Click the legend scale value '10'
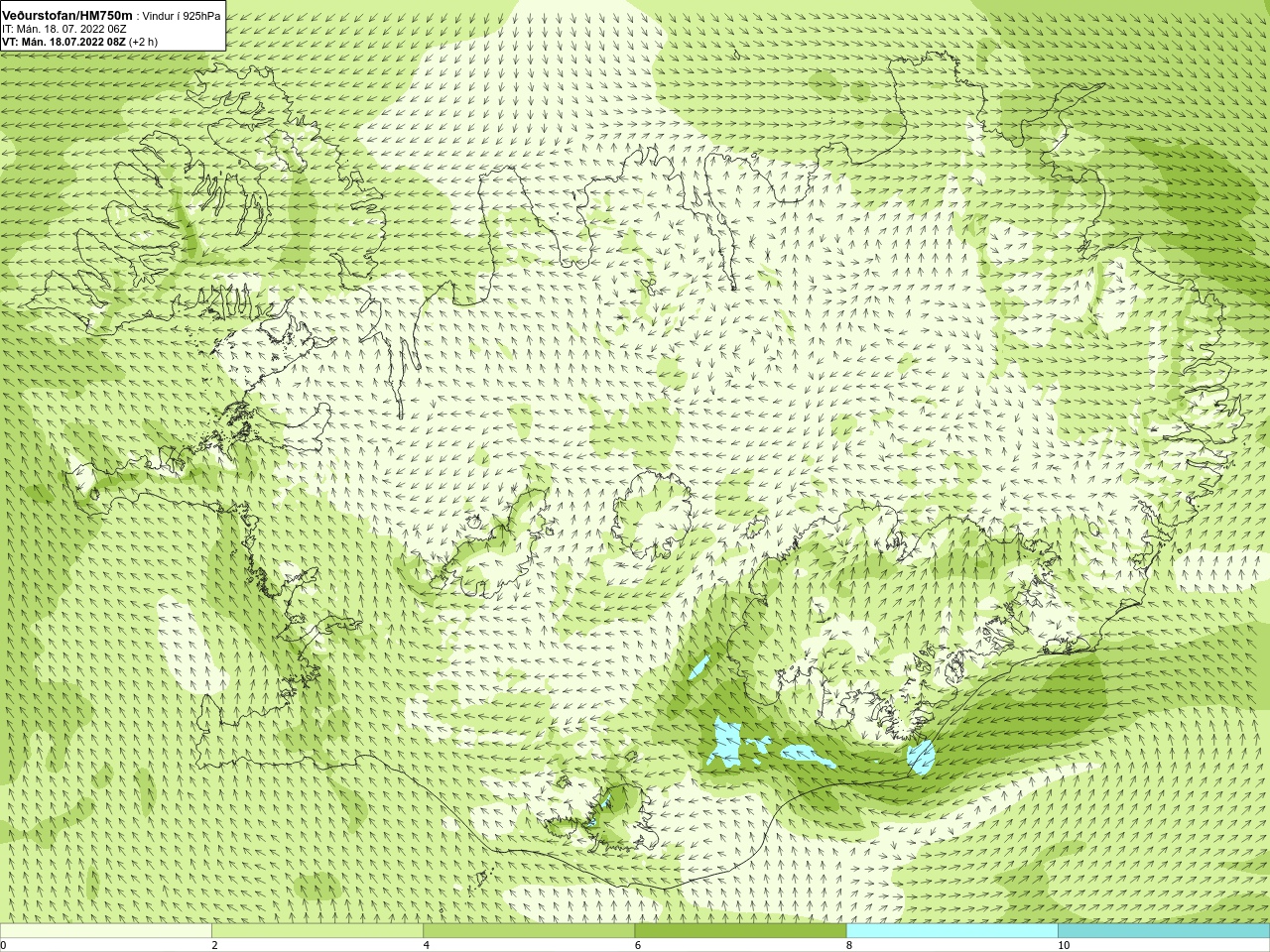The height and width of the screenshot is (952, 1270). tap(1063, 945)
